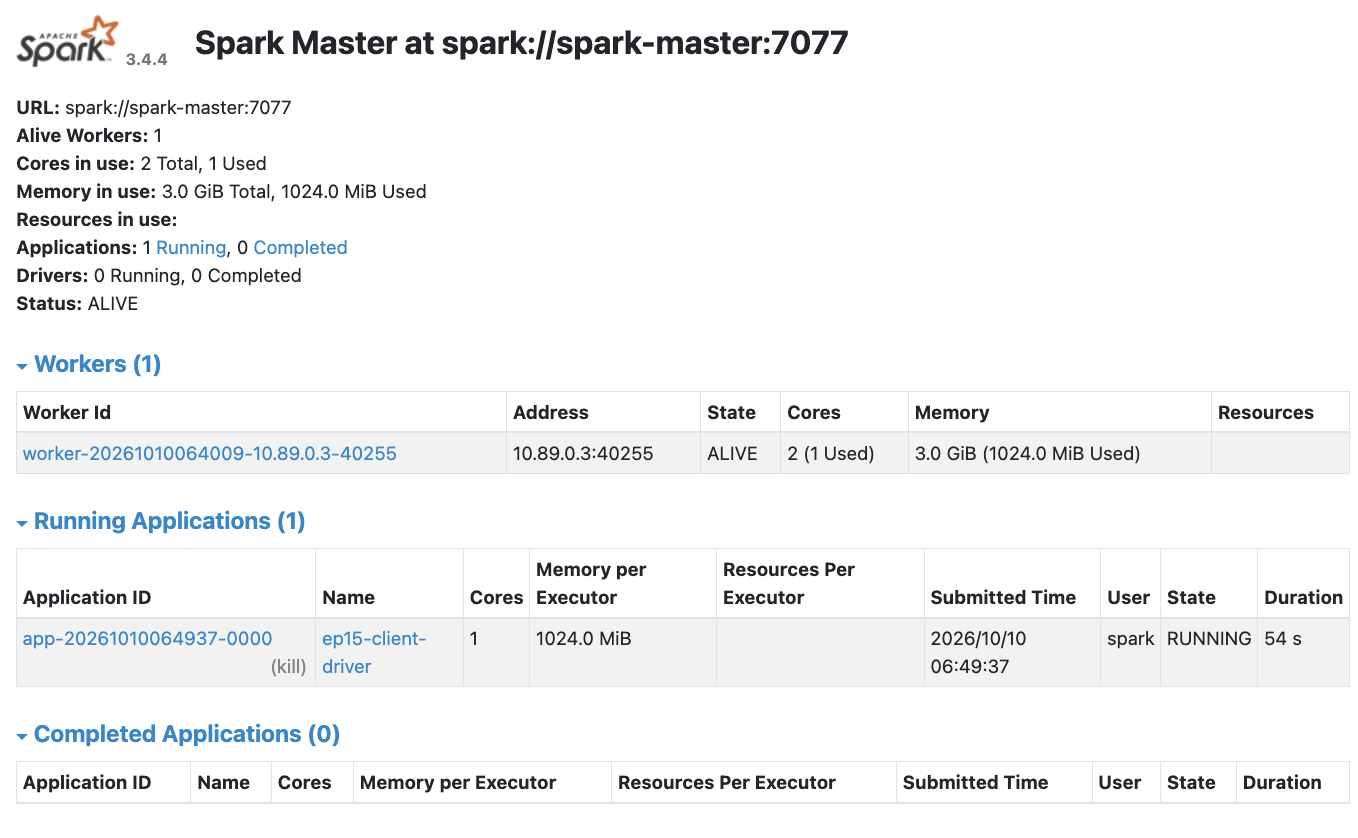The image size is (1358, 838).
Task: Click 'Cores in use' summary line
Action: click(142, 163)
